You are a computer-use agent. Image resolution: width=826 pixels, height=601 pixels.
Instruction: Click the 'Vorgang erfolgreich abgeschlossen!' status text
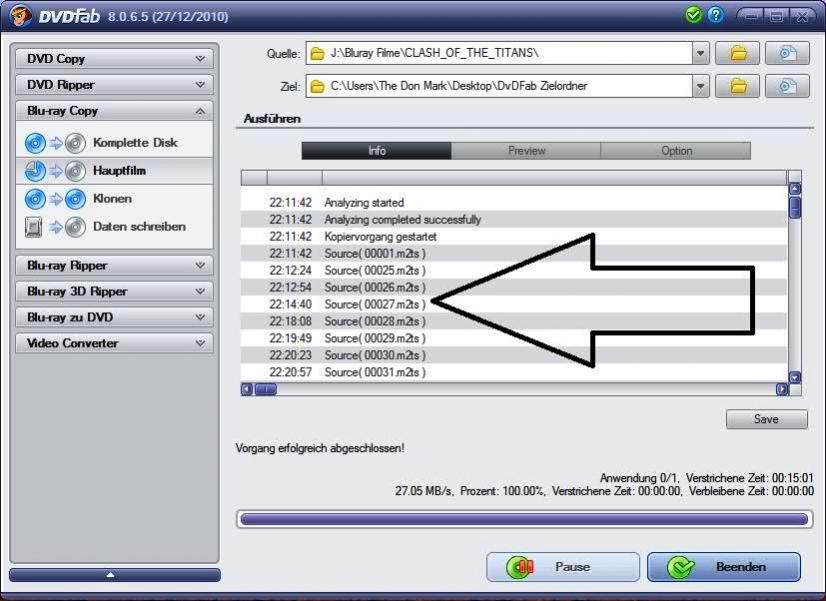[x=320, y=448]
